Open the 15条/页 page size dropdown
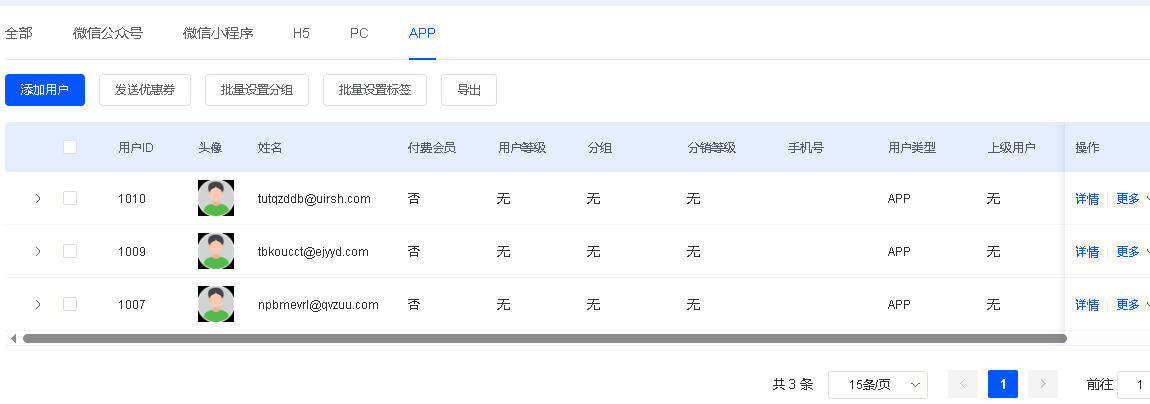Image resolution: width=1150 pixels, height=404 pixels. [877, 384]
